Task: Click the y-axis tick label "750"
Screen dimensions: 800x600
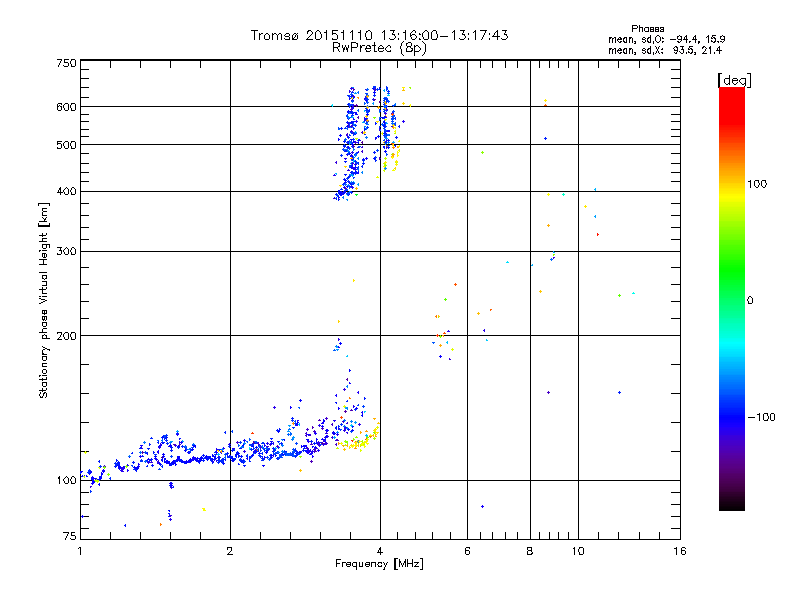Action: pos(66,63)
